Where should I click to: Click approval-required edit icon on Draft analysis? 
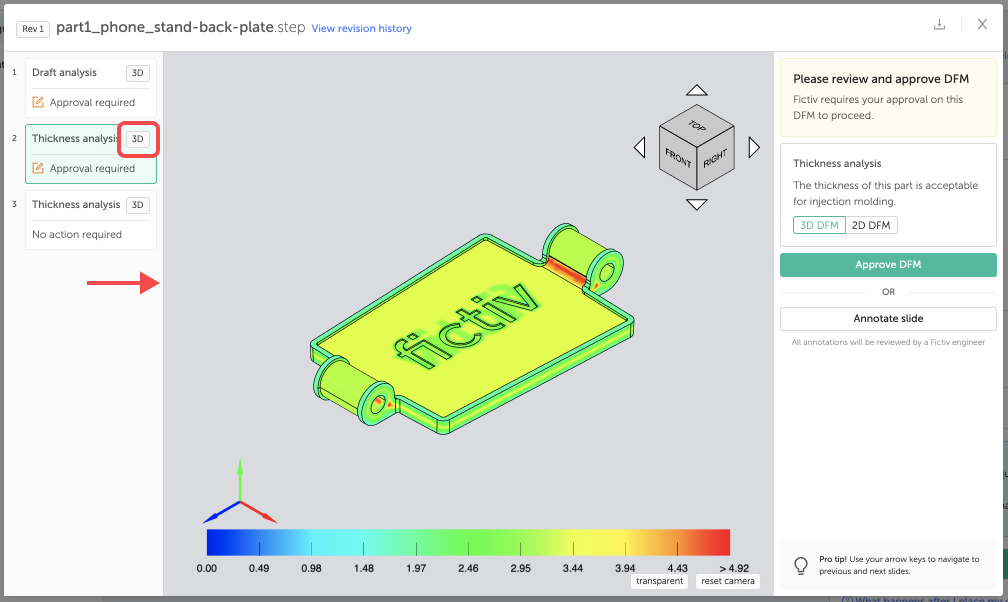[x=38, y=102]
